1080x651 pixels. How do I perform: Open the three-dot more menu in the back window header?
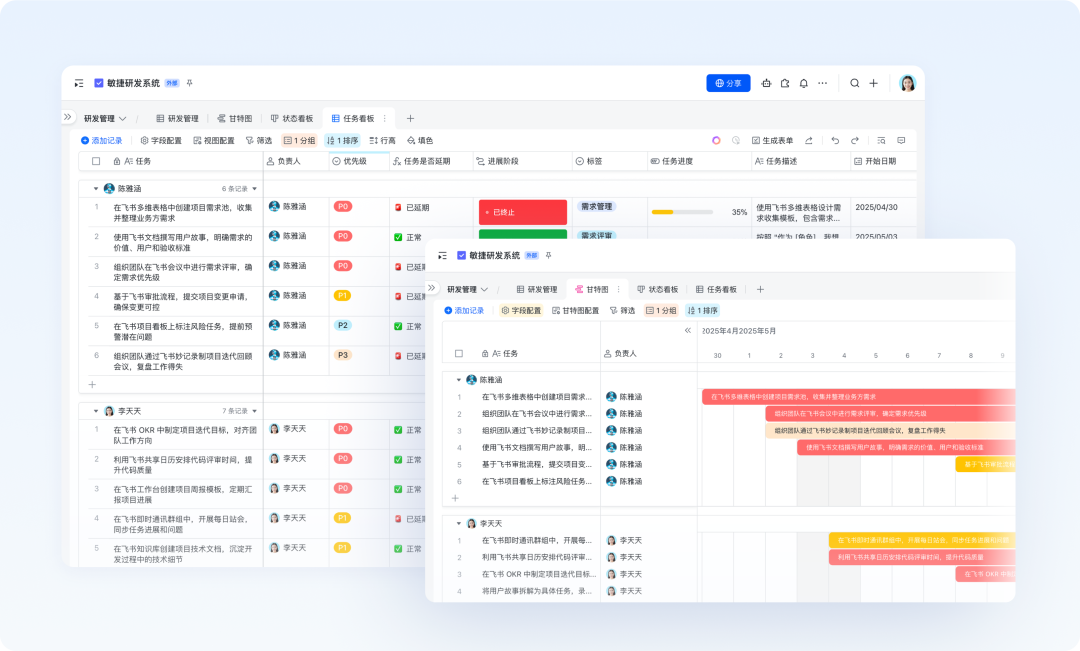tap(822, 83)
